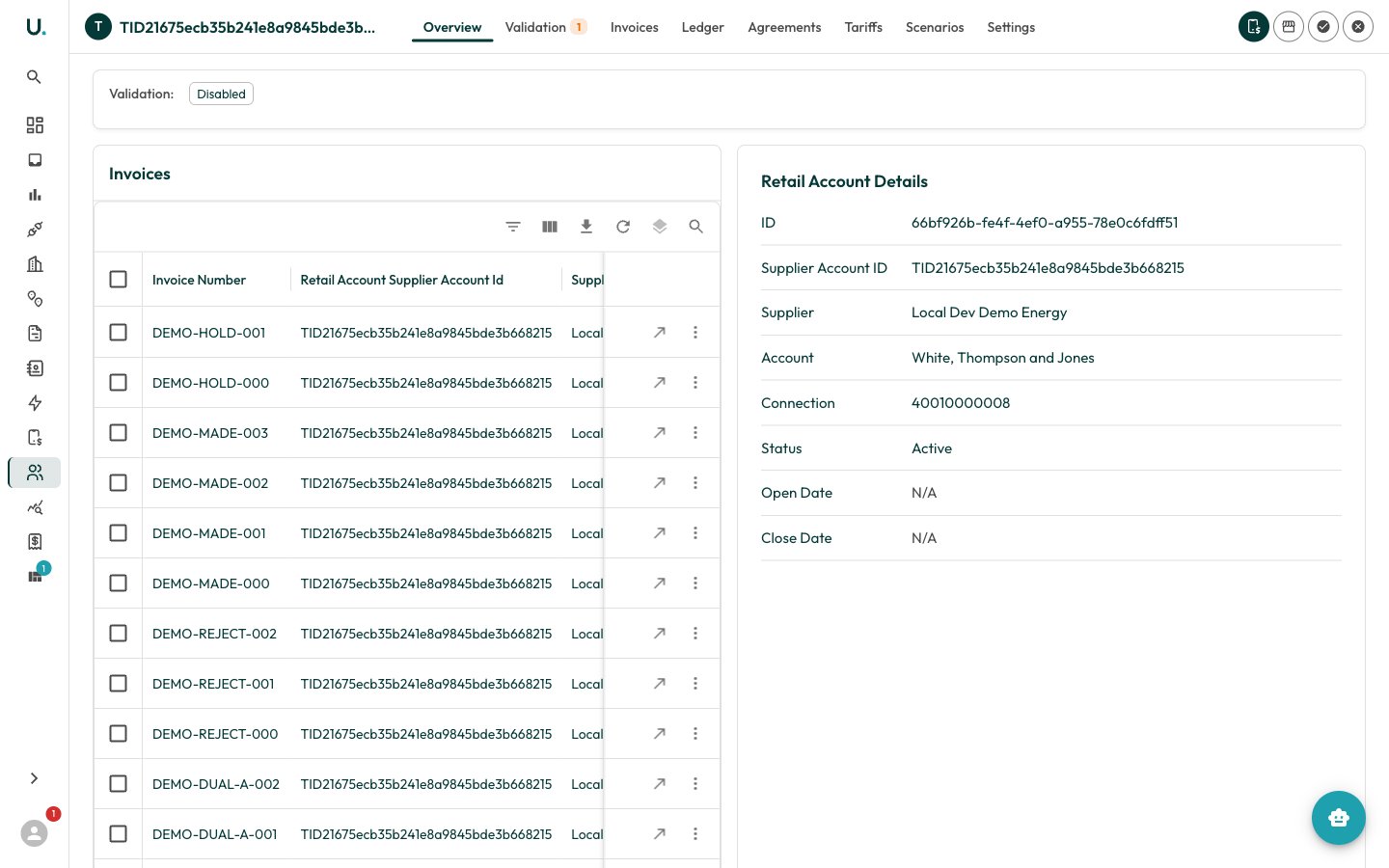Open the document icon in sidebar
1389x868 pixels.
click(x=35, y=334)
